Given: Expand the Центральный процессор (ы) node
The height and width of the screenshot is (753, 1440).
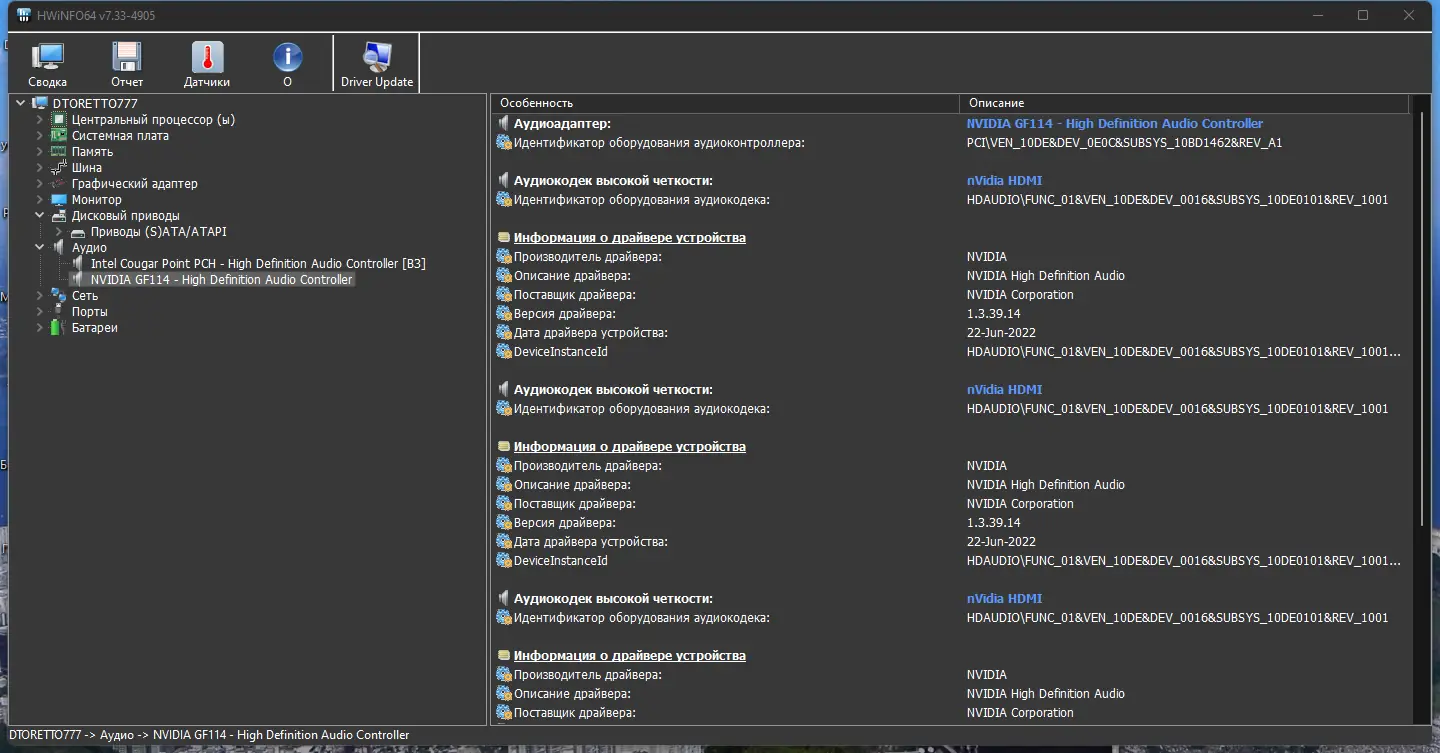Looking at the screenshot, I should coord(40,119).
